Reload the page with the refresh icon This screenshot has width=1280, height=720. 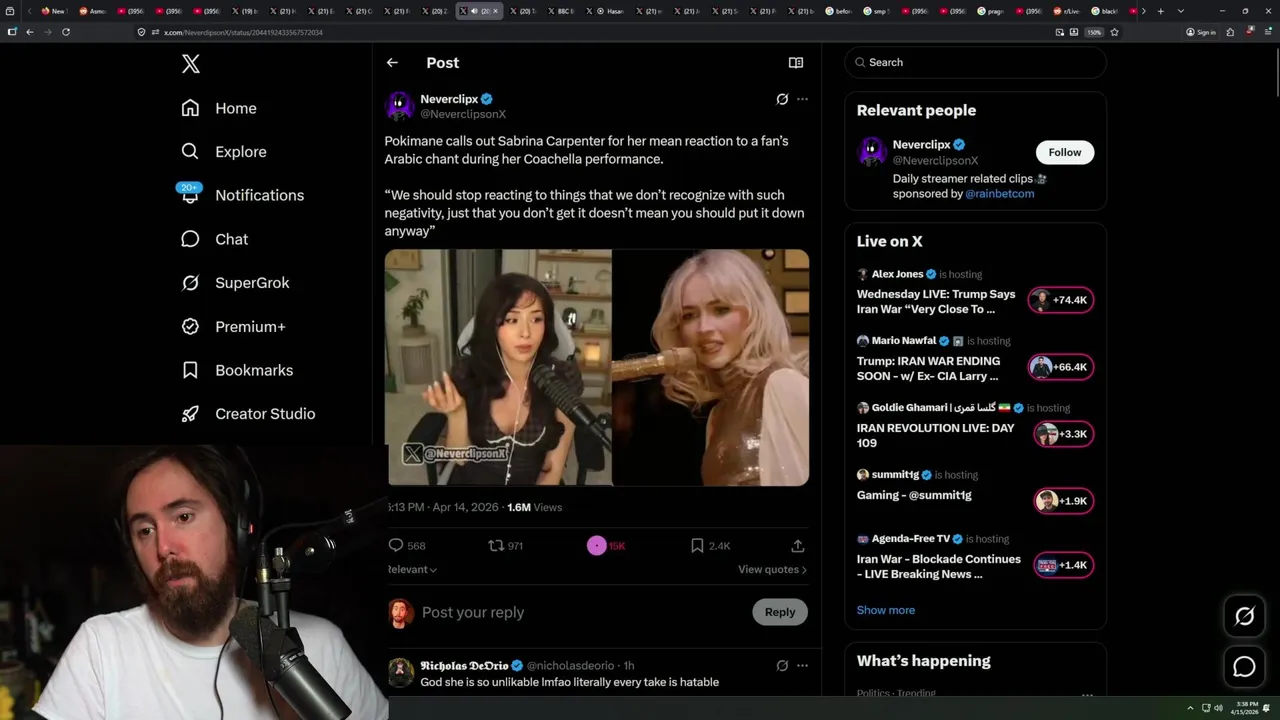click(66, 32)
